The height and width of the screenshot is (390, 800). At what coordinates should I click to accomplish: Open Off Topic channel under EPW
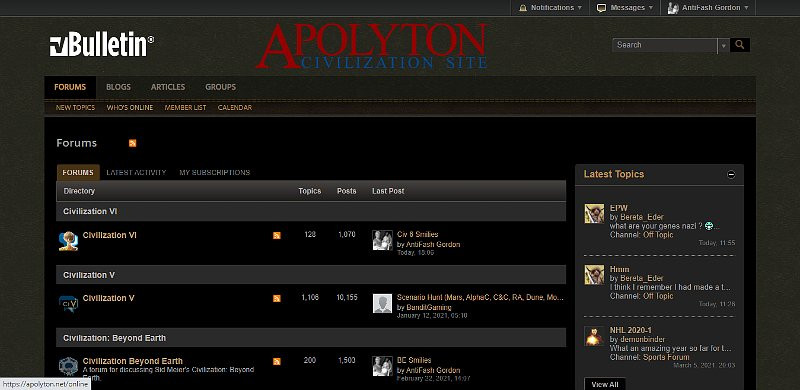click(658, 235)
